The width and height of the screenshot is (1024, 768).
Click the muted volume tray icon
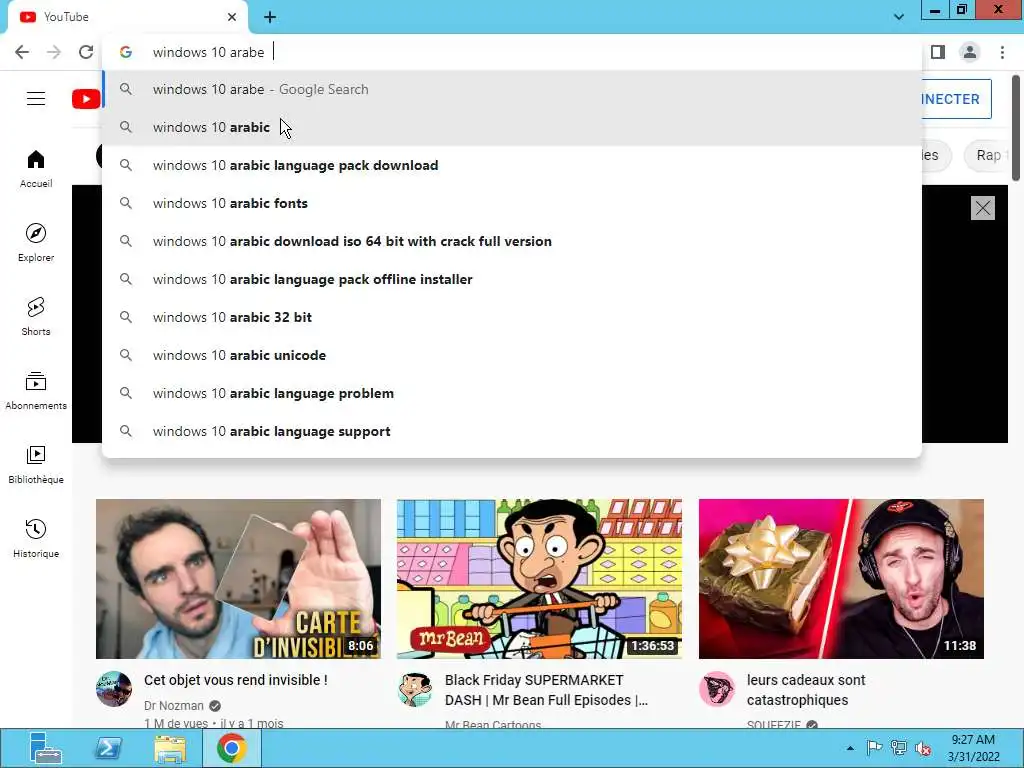tap(923, 748)
